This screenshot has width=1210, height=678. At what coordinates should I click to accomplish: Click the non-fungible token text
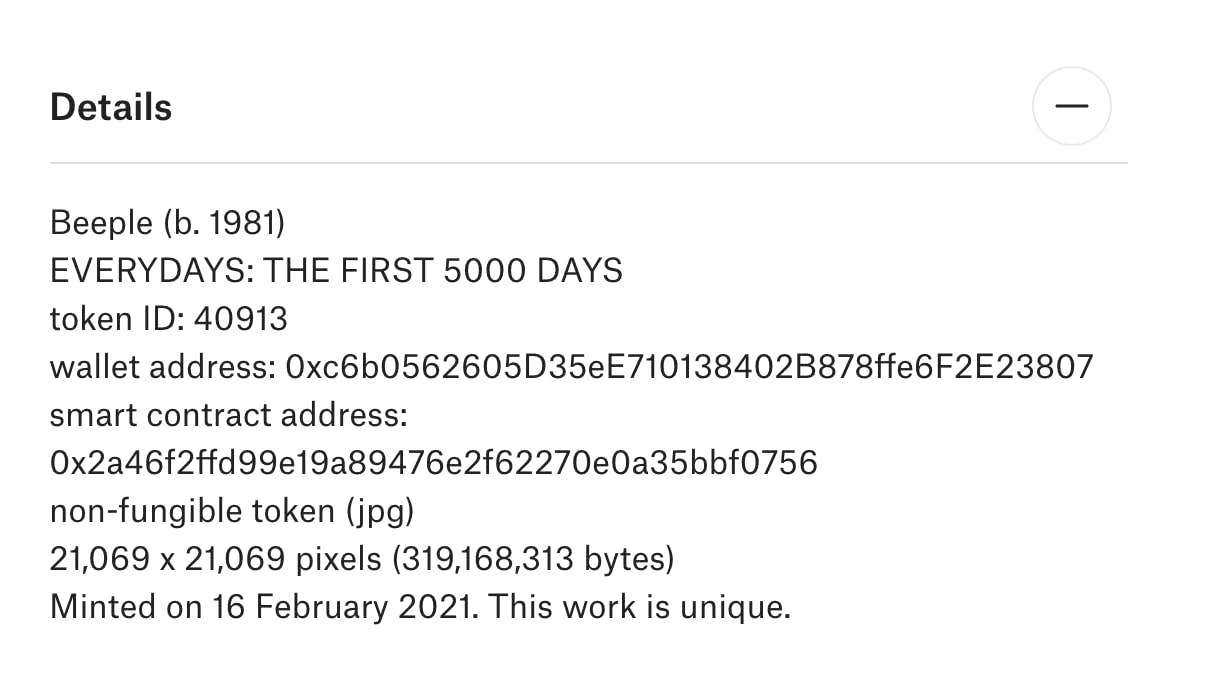pyautogui.click(x=192, y=511)
